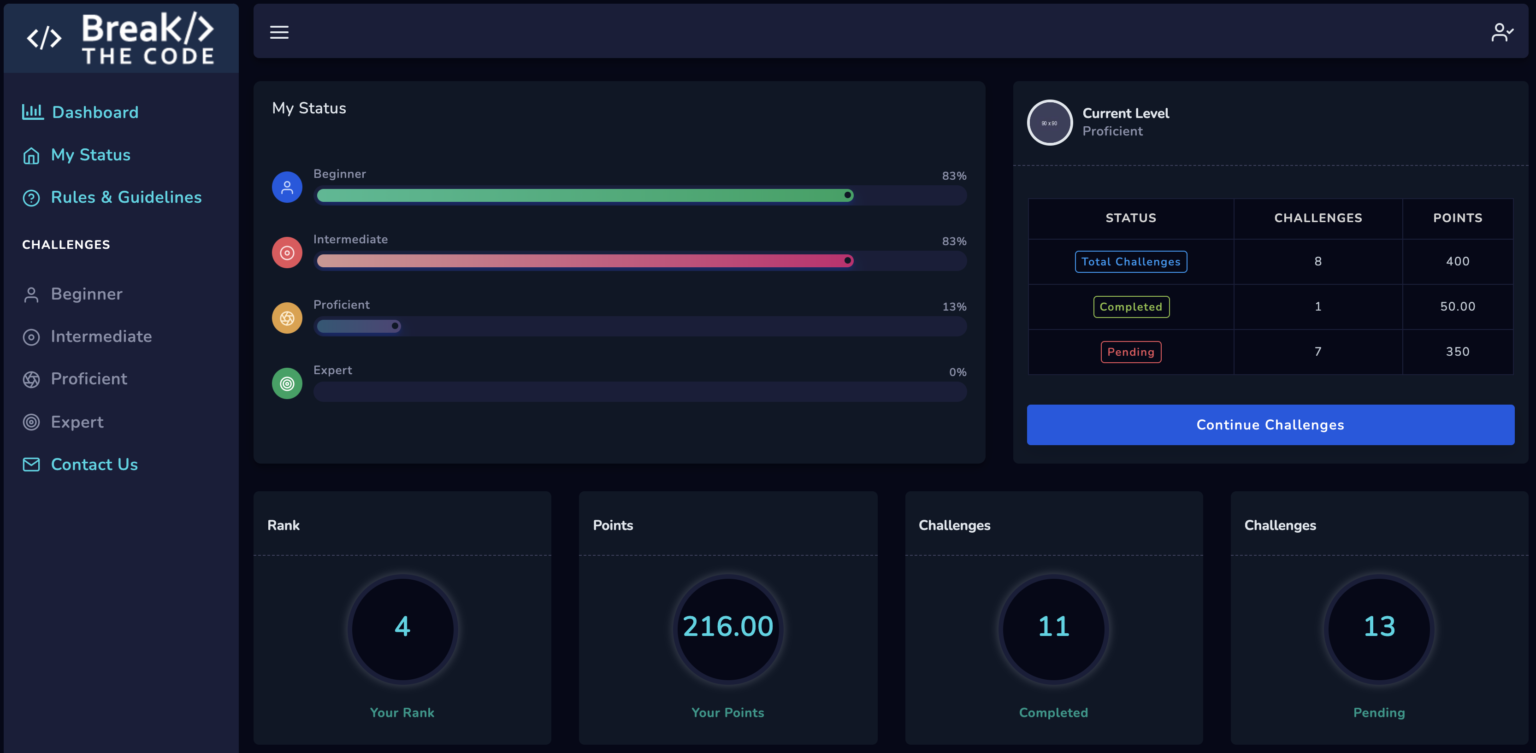The width and height of the screenshot is (1536, 753).
Task: Click the Current Level avatar image
Action: (1050, 123)
